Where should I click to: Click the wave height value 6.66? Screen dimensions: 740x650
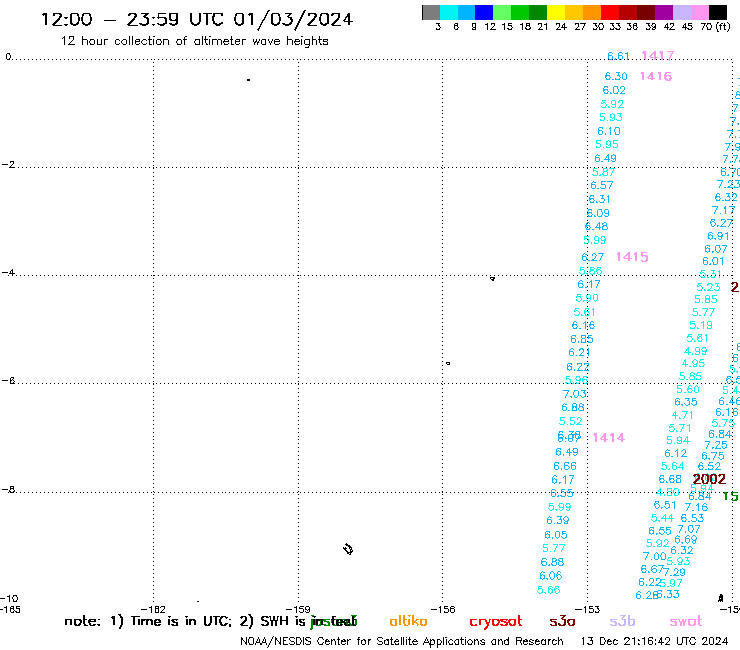pyautogui.click(x=565, y=466)
